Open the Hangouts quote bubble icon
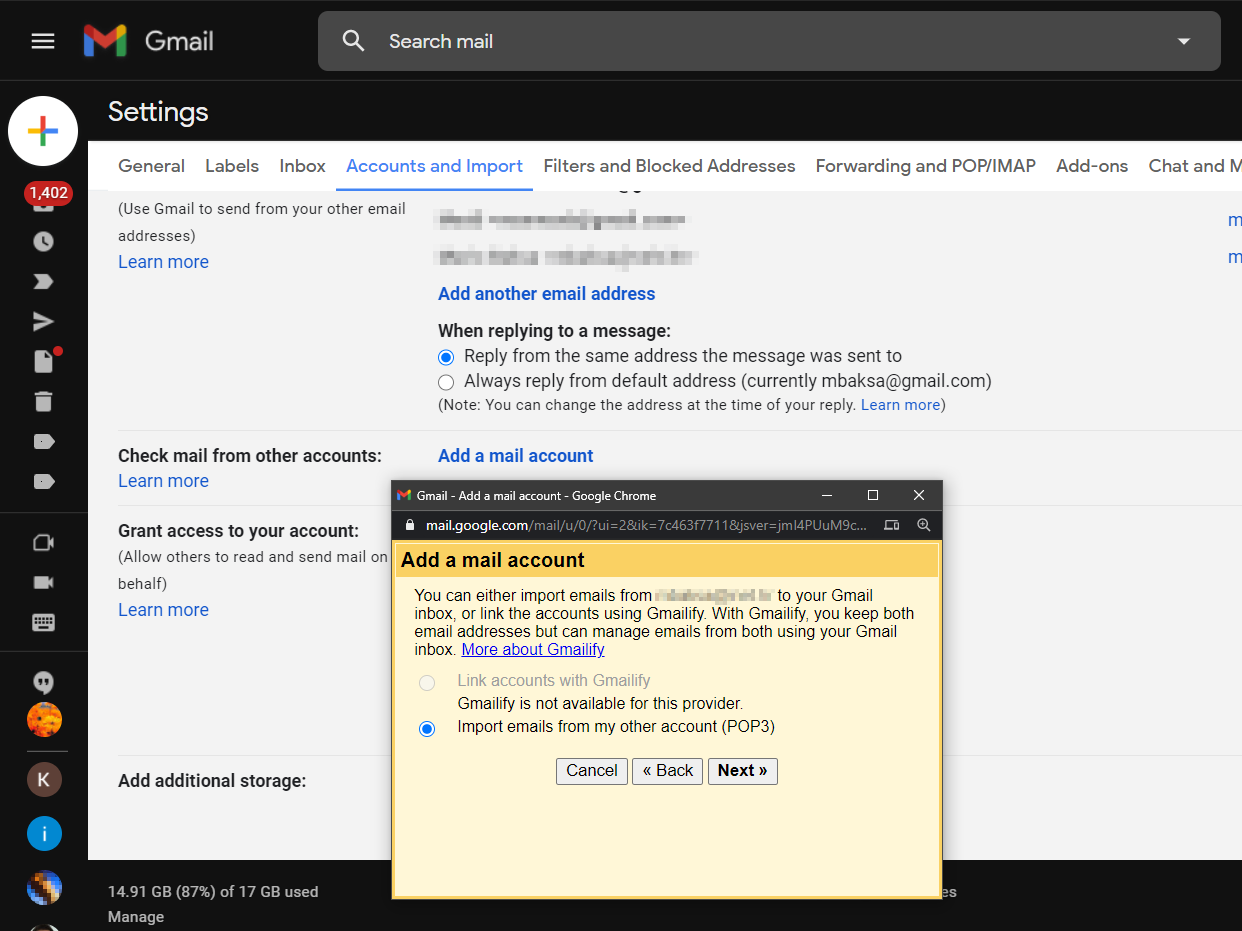Screen dimensions: 1242x931 pyautogui.click(x=43, y=682)
